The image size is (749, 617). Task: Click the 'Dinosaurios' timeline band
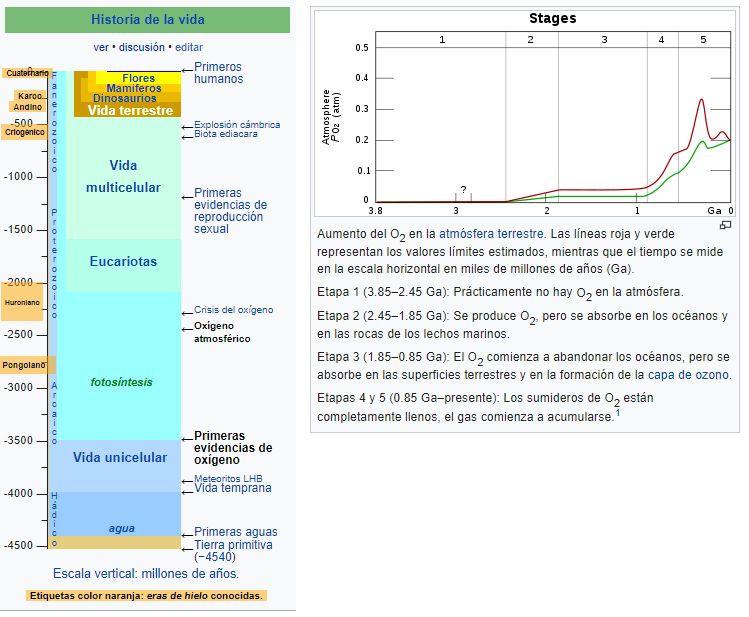pos(125,98)
